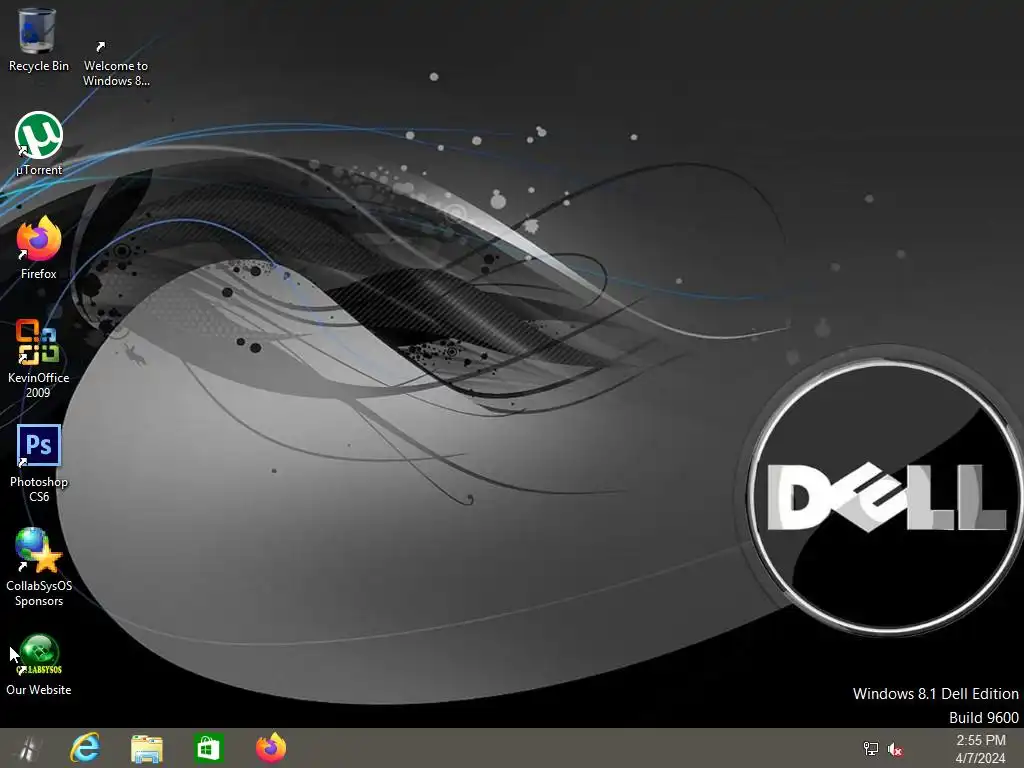Select the 'µTorrent' label text
Viewport: 1024px width, 768px height.
pyautogui.click(x=39, y=170)
